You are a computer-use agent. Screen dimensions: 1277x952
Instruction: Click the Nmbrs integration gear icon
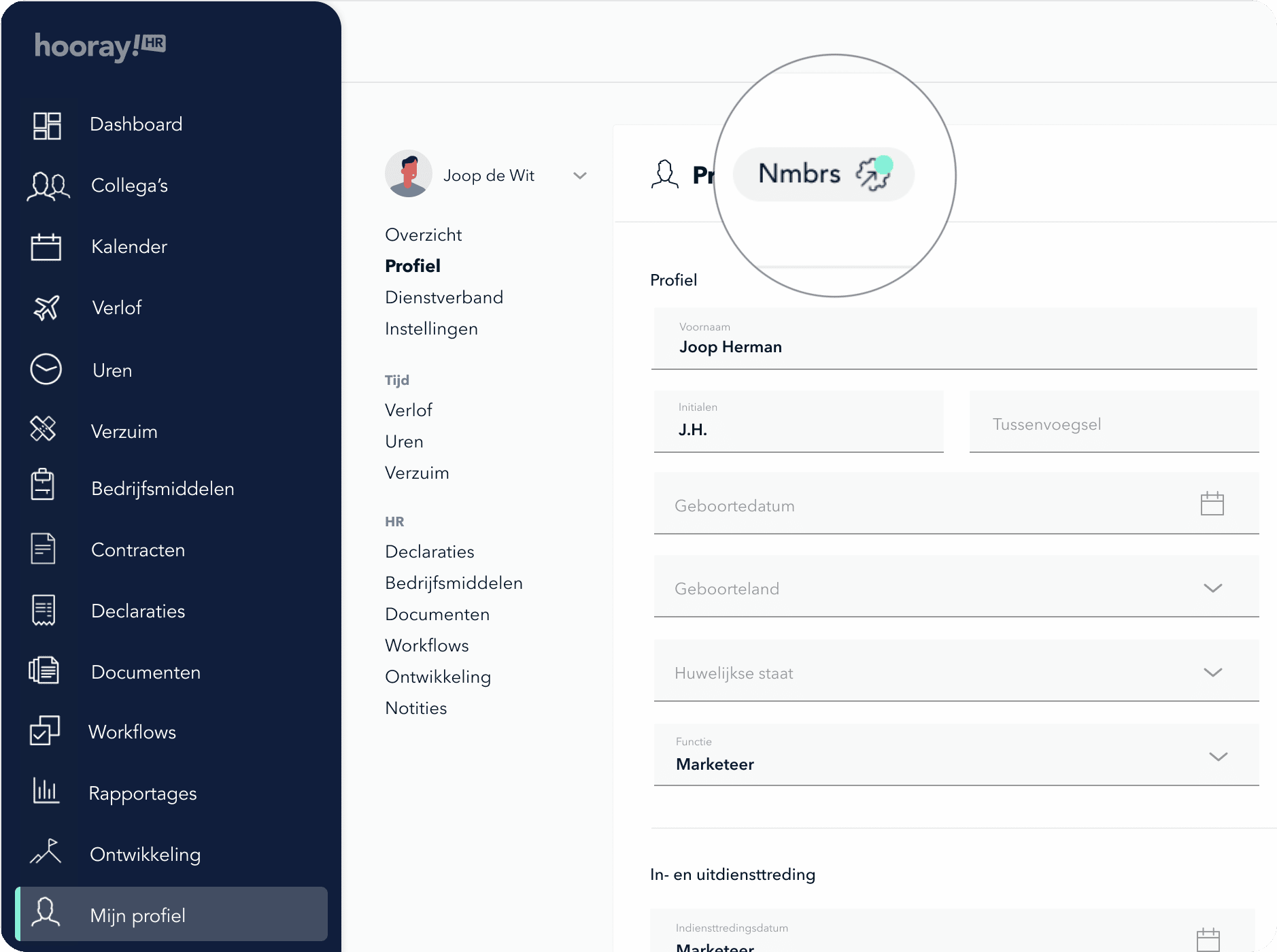click(874, 173)
